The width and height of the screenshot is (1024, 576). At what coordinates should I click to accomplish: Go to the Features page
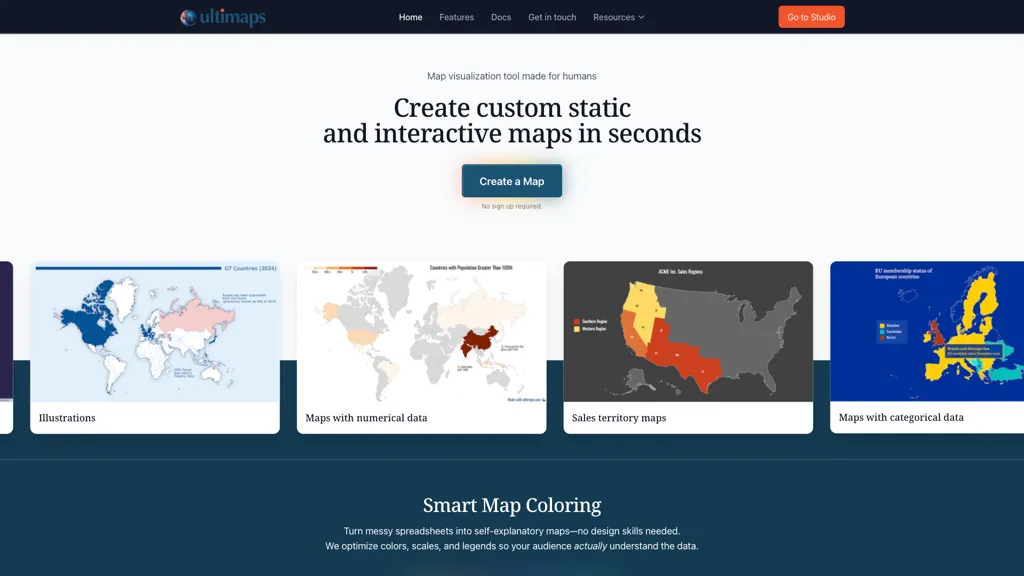point(456,17)
